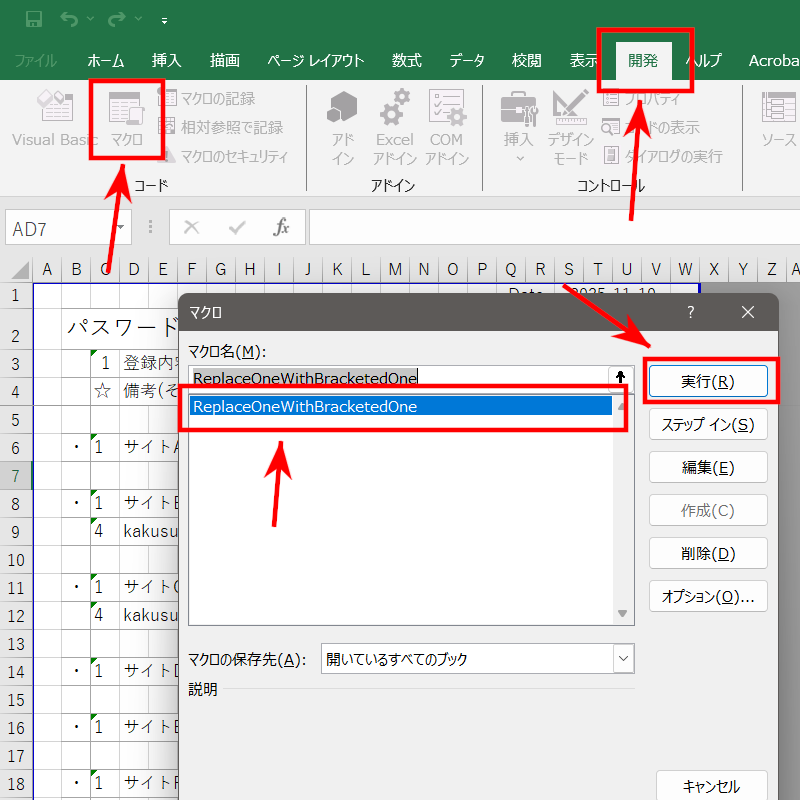Click the macro list scrollbar down arrow
This screenshot has height=800, width=800.
tap(622, 613)
